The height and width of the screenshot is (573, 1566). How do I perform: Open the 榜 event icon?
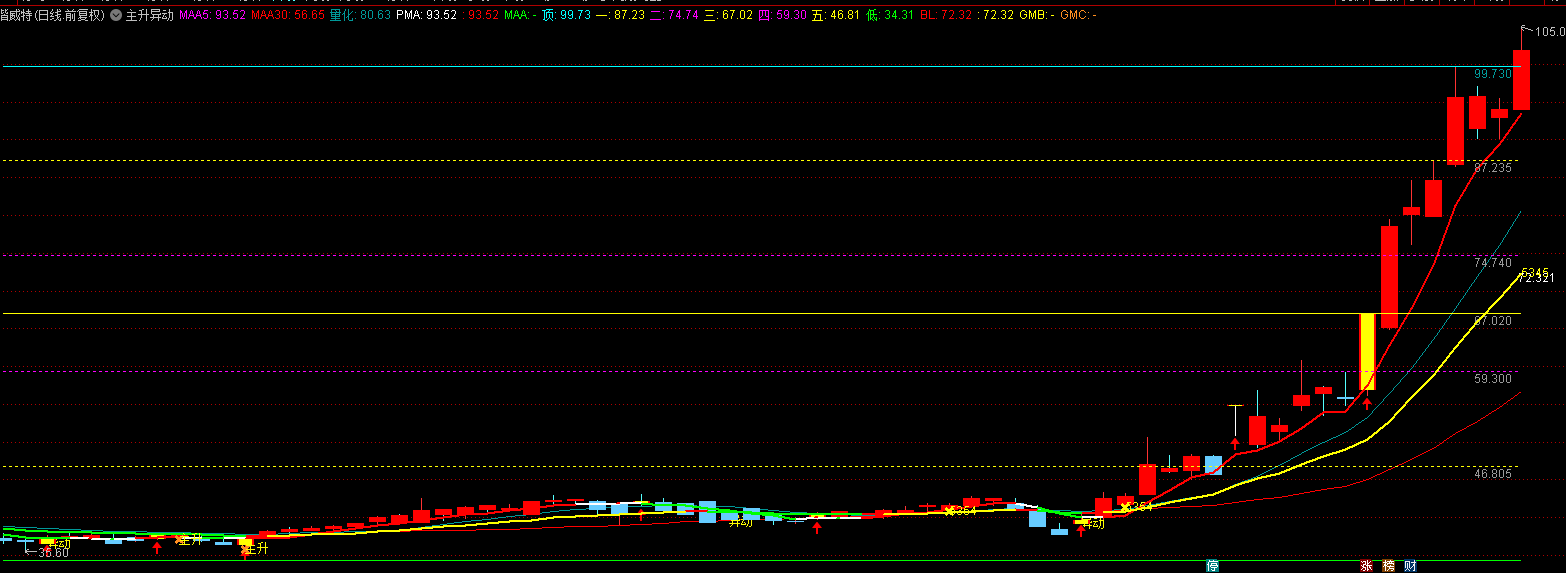point(1388,566)
